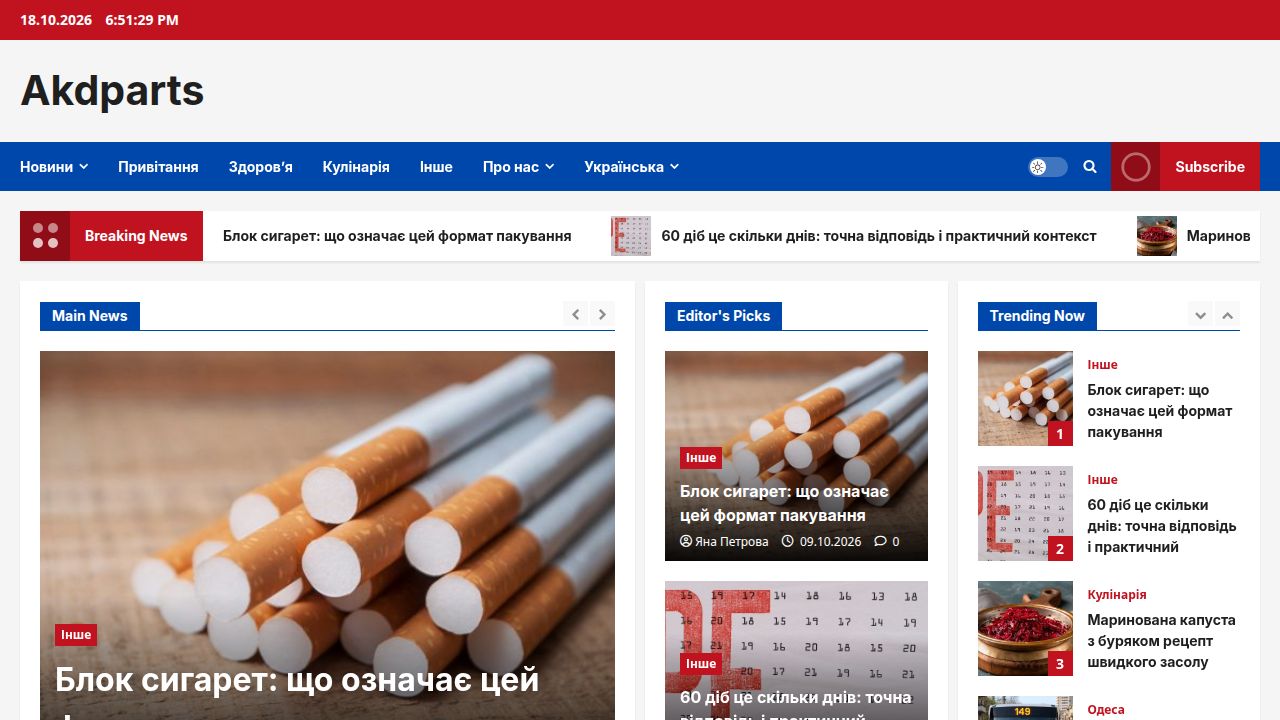Click the 6:51:29 PM clock text
The width and height of the screenshot is (1280, 720).
pos(142,20)
